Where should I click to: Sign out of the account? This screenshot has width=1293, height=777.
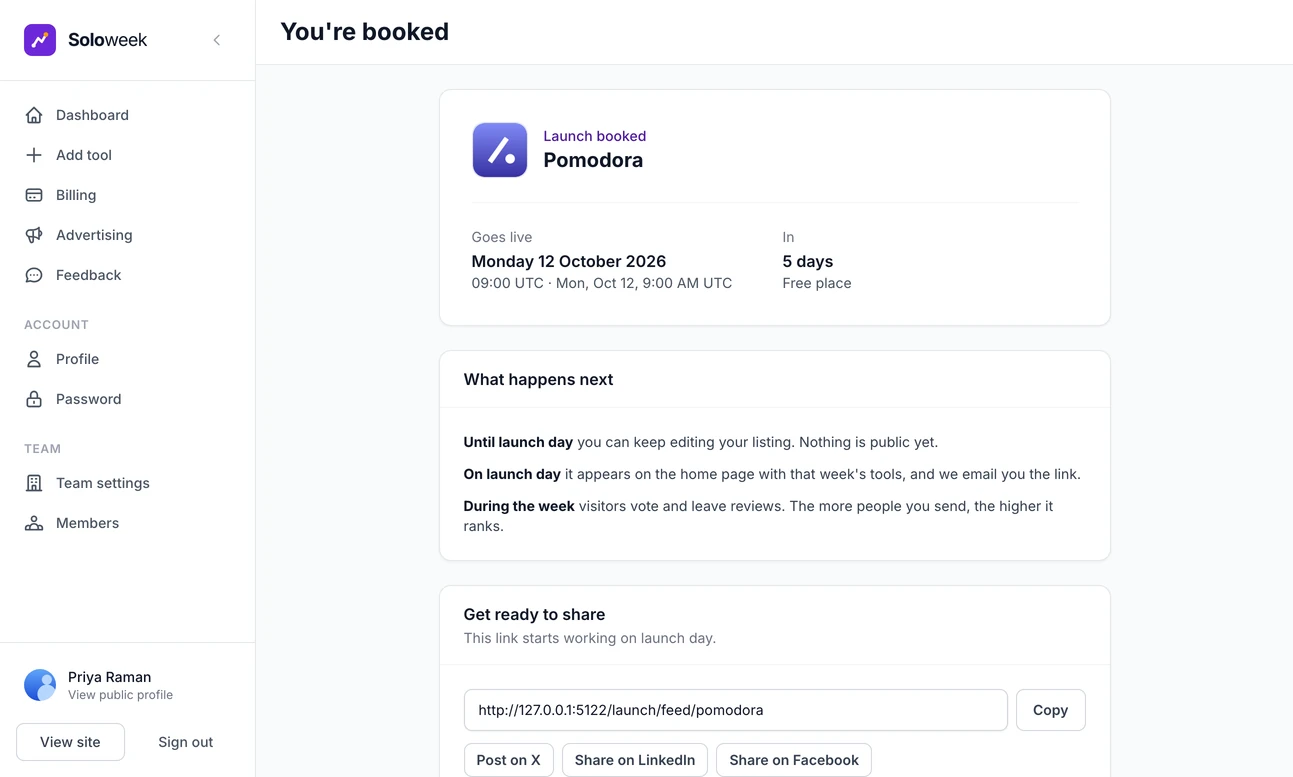[x=186, y=742]
